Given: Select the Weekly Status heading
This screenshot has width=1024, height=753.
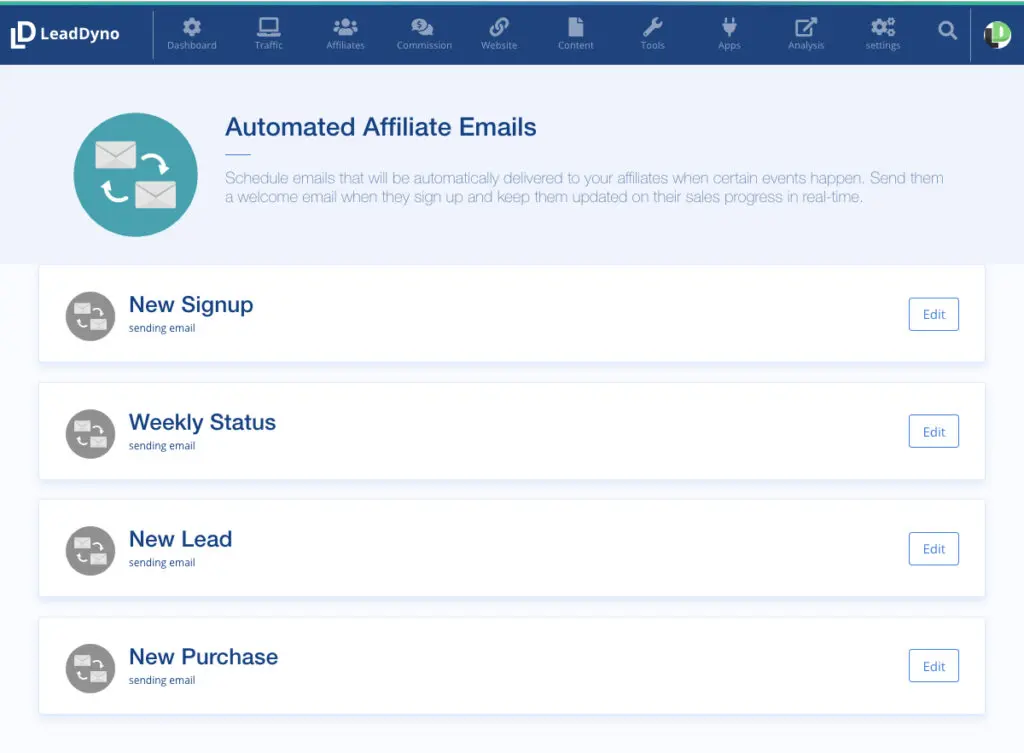Looking at the screenshot, I should (202, 422).
